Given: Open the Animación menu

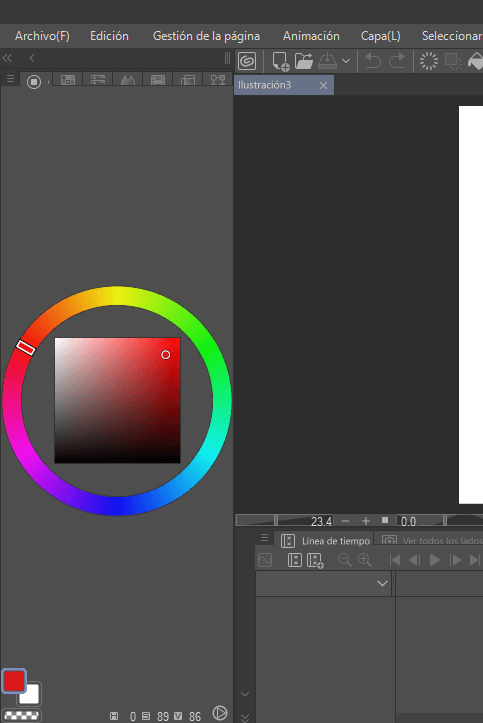Looking at the screenshot, I should (311, 36).
